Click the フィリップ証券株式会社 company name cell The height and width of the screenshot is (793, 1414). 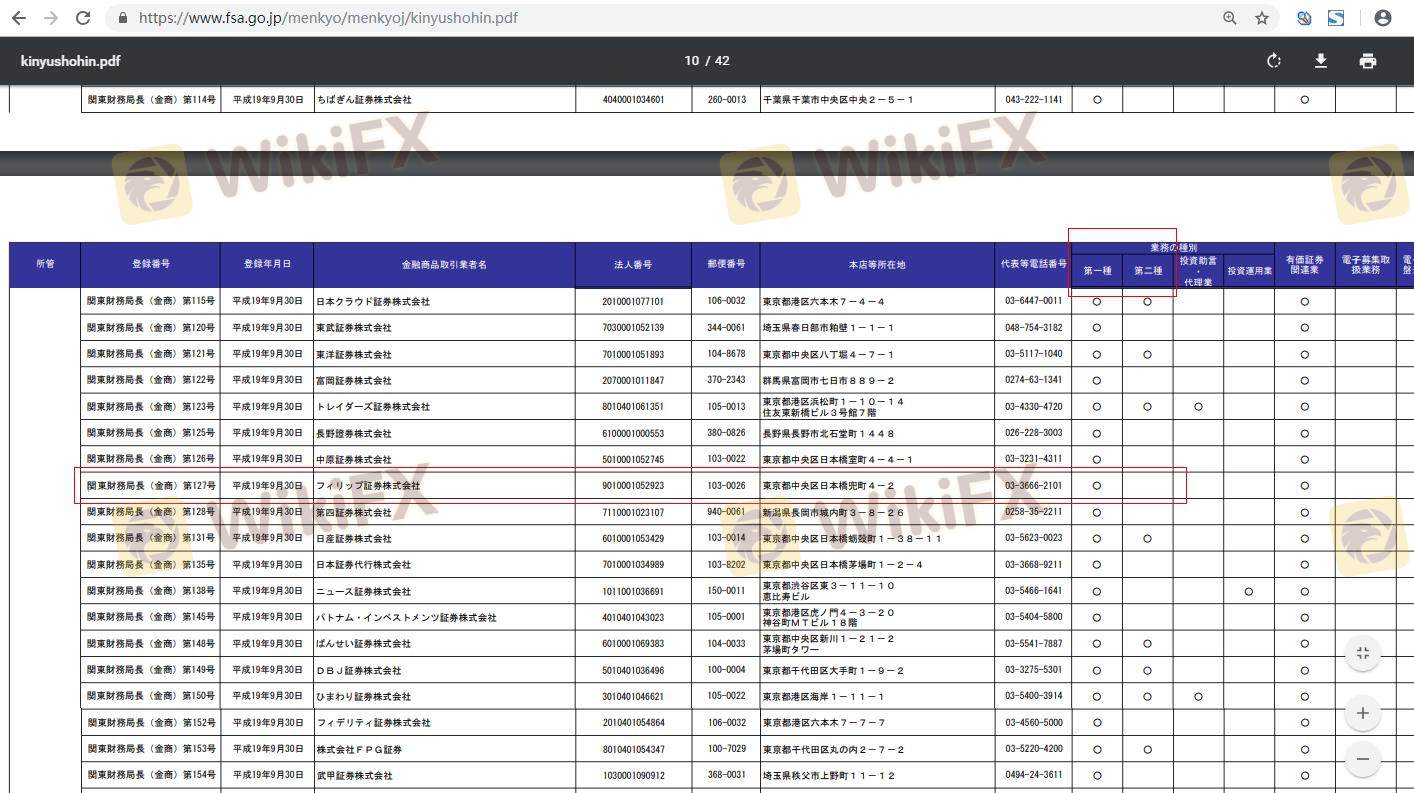[x=368, y=486]
